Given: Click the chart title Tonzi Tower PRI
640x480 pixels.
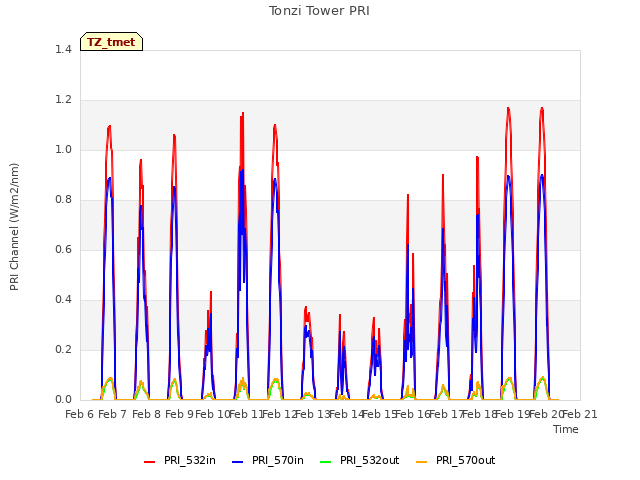Looking at the screenshot, I should coord(319,11).
